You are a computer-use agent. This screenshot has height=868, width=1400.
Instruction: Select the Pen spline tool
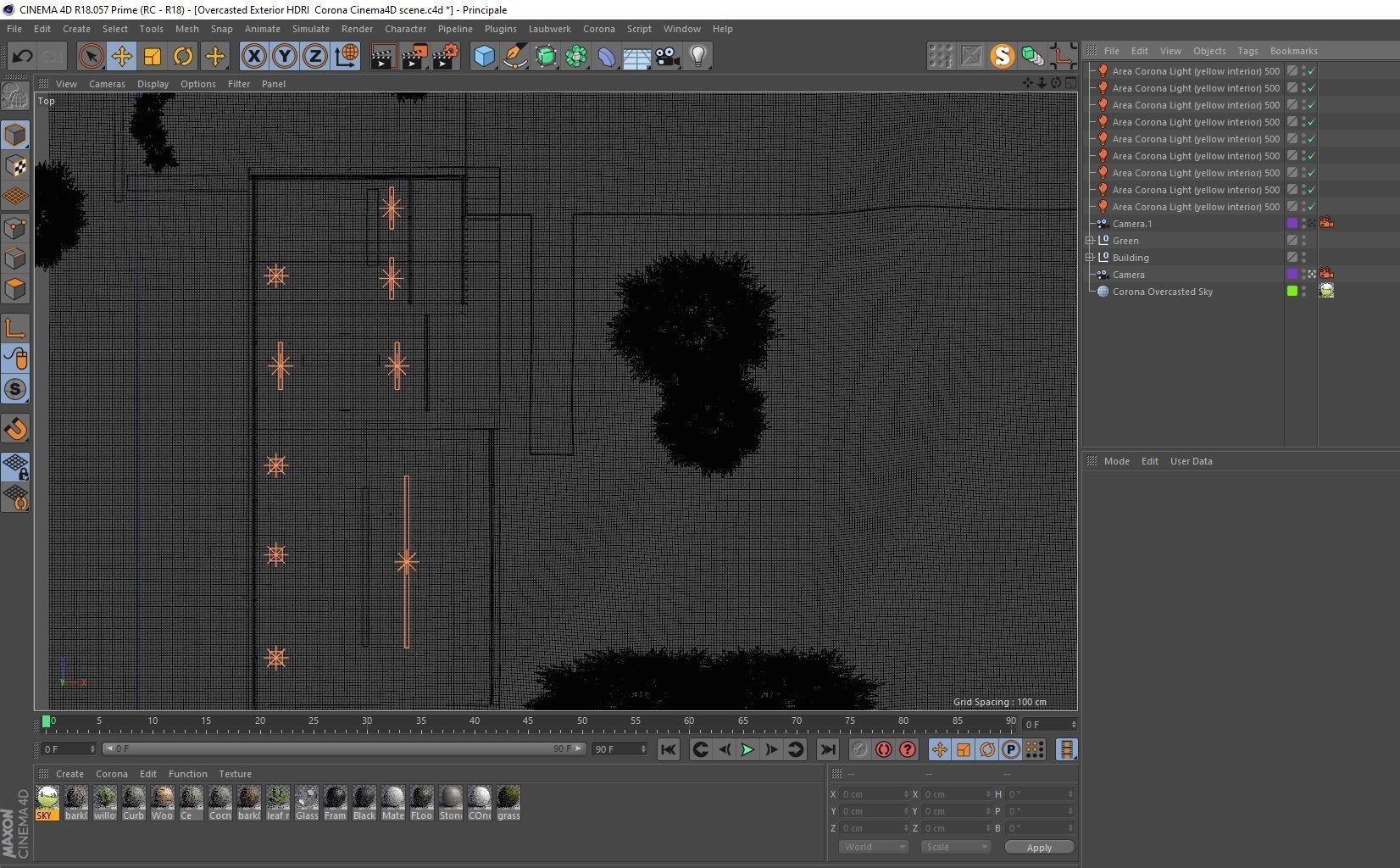[x=514, y=57]
